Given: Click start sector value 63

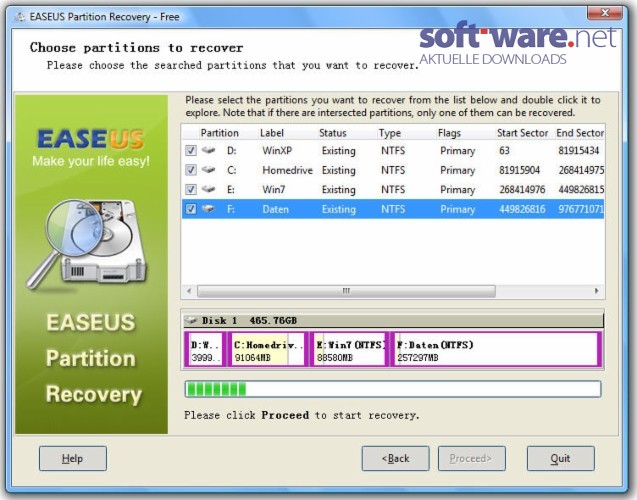Looking at the screenshot, I should click(504, 151).
